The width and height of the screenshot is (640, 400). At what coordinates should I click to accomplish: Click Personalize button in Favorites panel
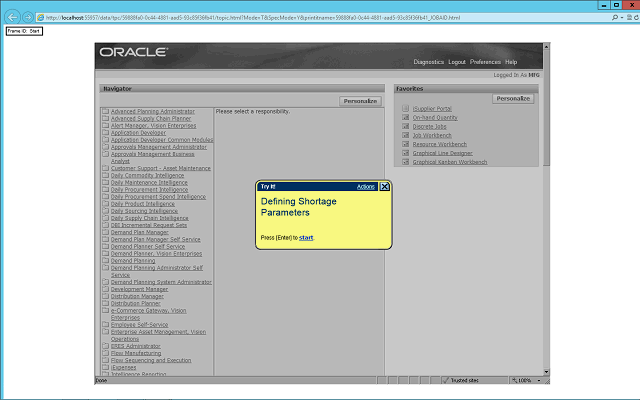click(514, 99)
